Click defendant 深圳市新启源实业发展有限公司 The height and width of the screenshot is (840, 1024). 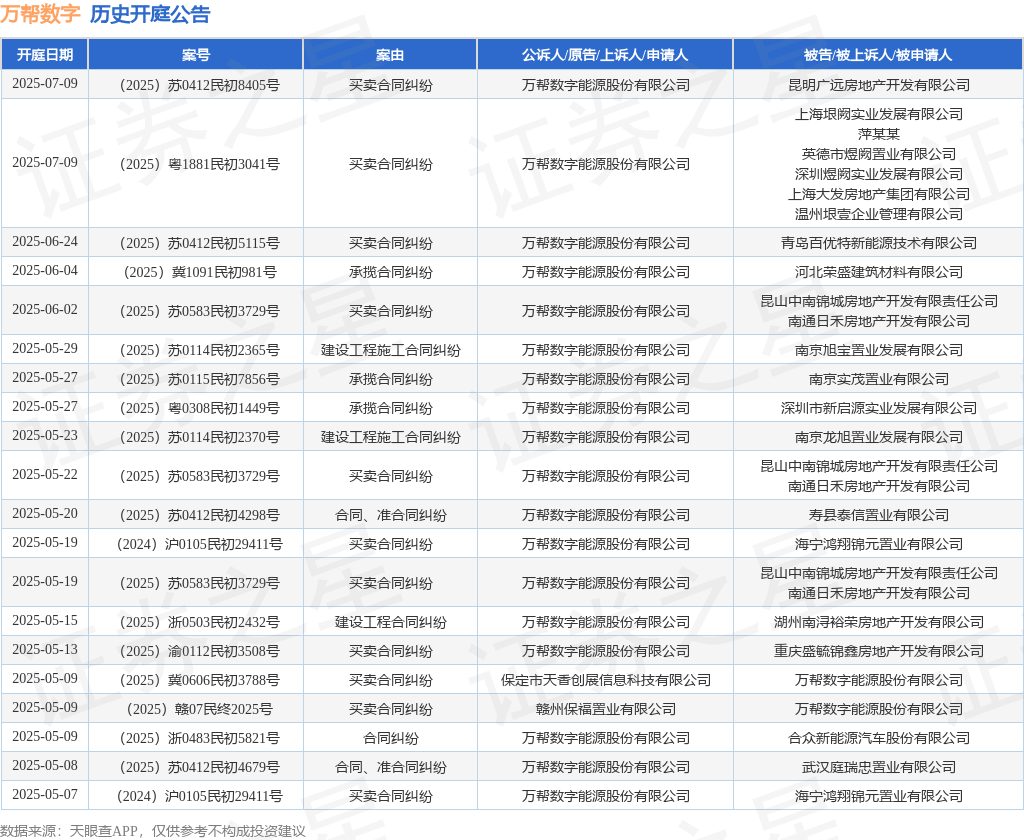pos(878,408)
